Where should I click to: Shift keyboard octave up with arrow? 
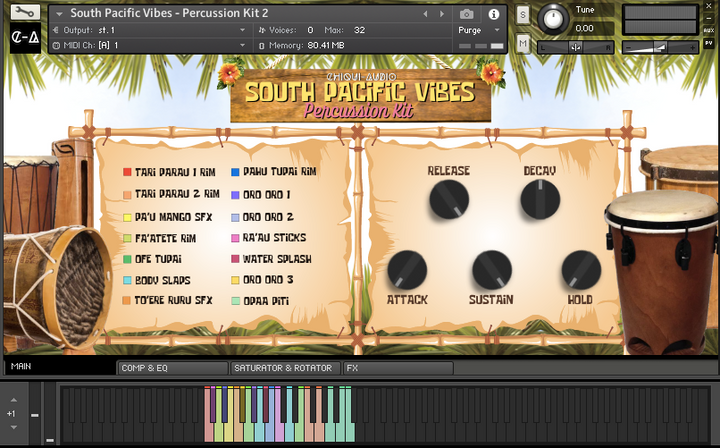14,400
